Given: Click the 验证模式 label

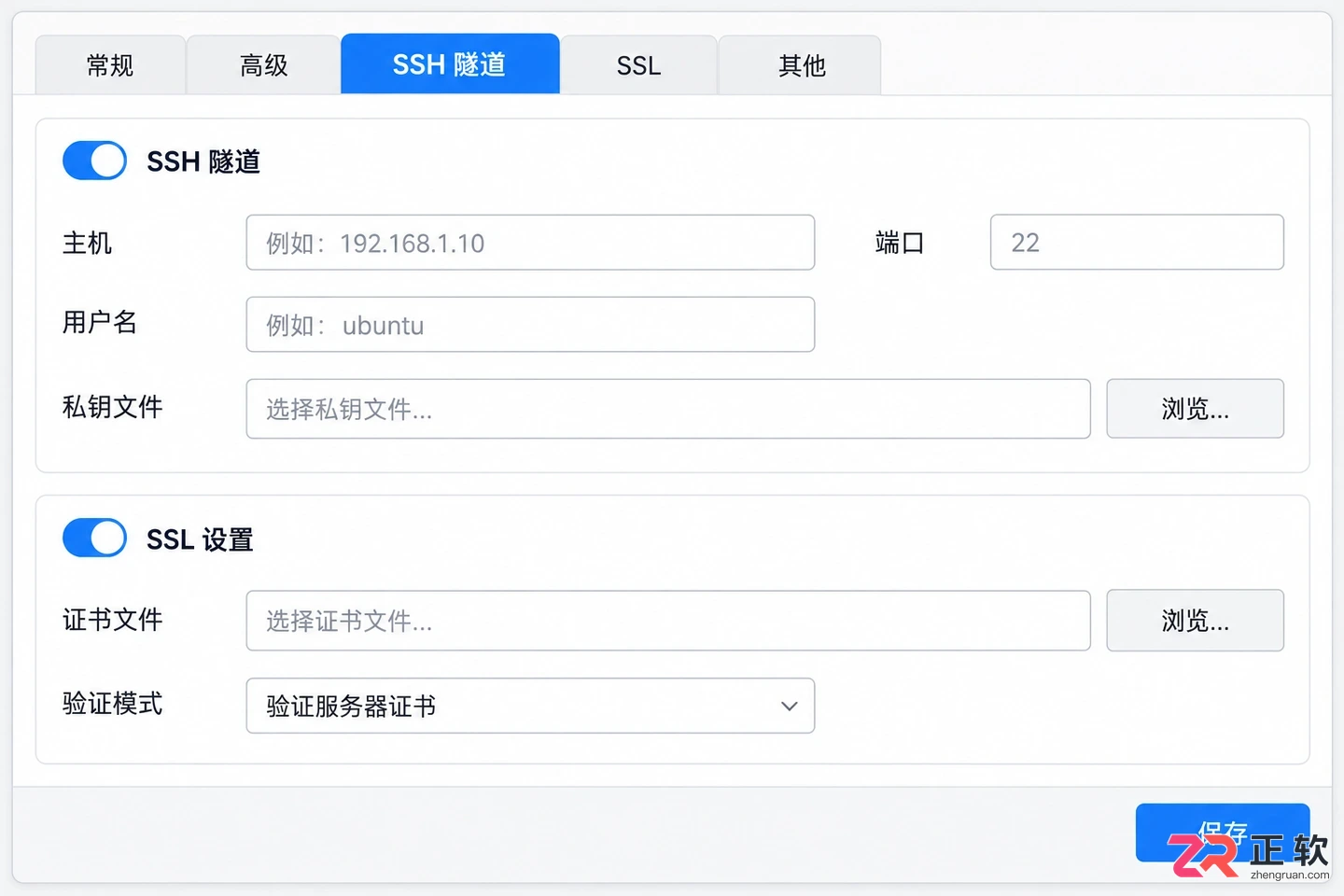Looking at the screenshot, I should (112, 704).
